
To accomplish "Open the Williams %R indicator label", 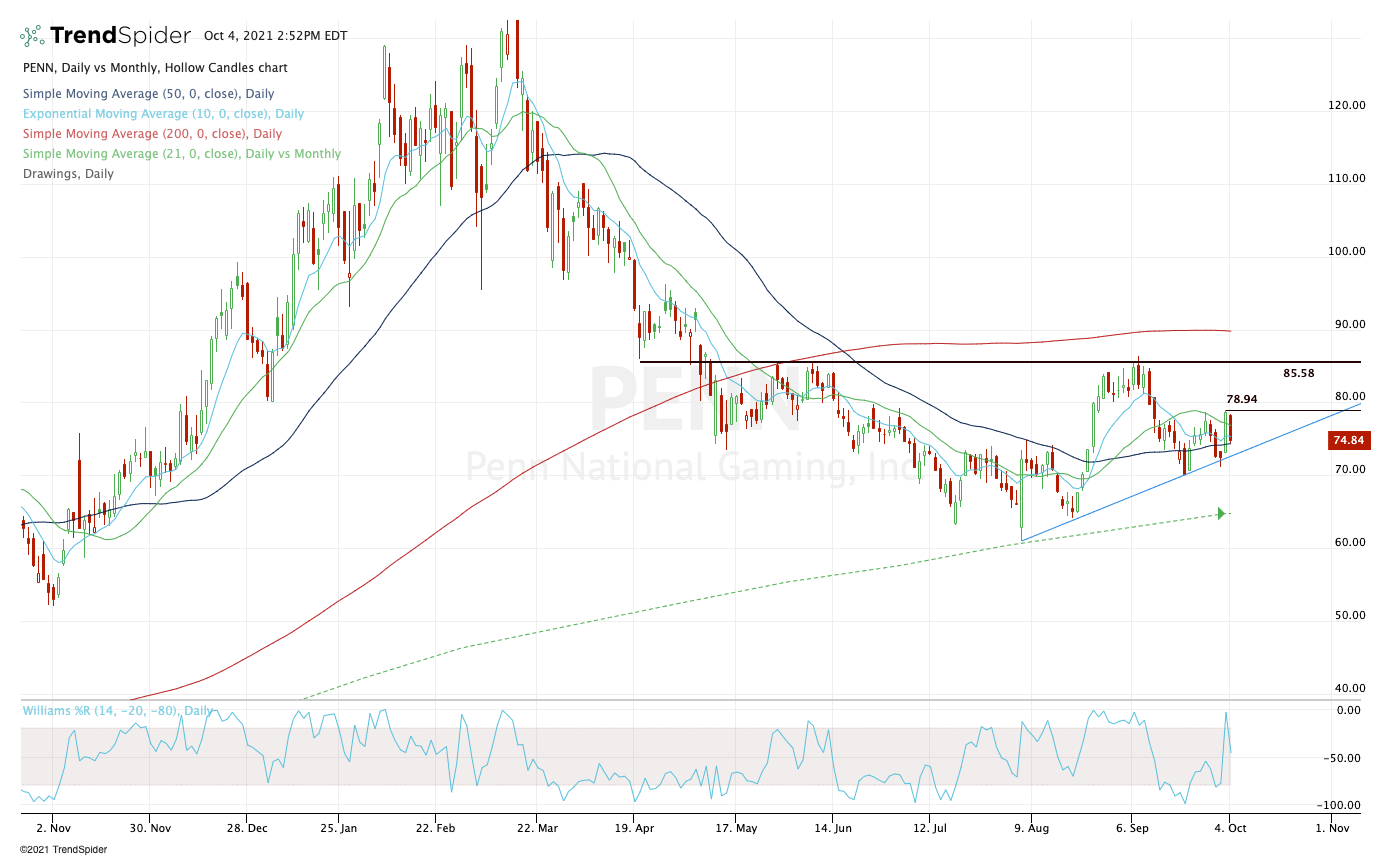I will [x=117, y=711].
